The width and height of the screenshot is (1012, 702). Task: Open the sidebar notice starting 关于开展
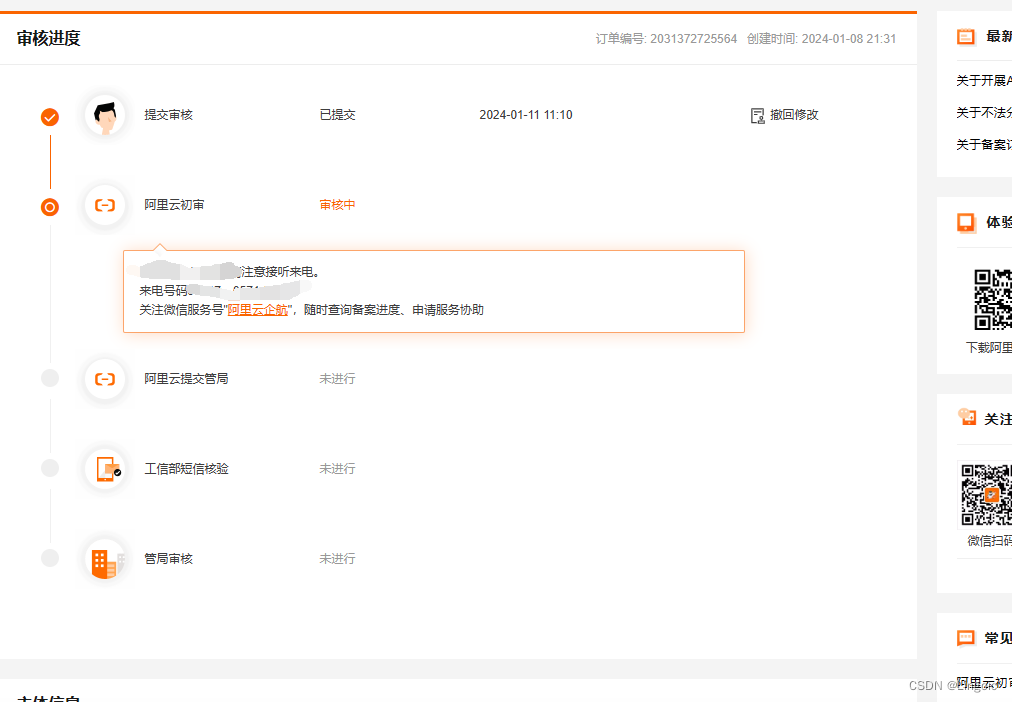[x=984, y=81]
